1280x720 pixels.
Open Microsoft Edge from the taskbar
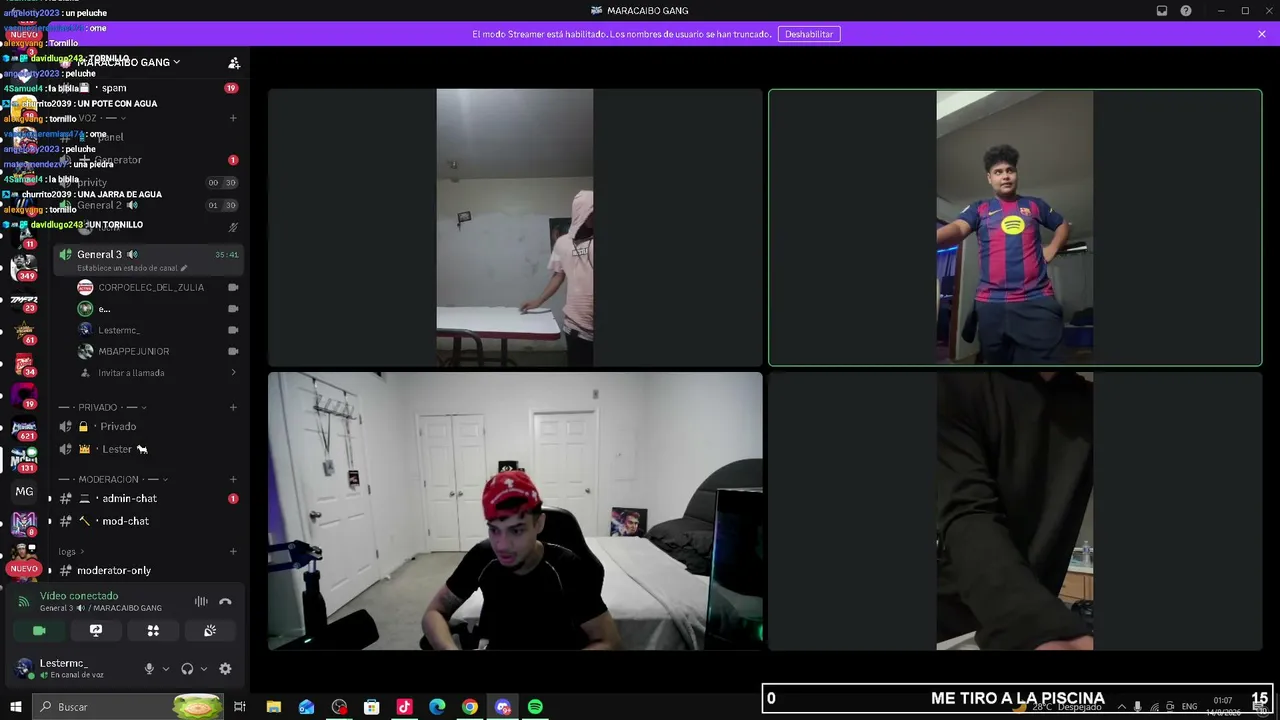[437, 707]
